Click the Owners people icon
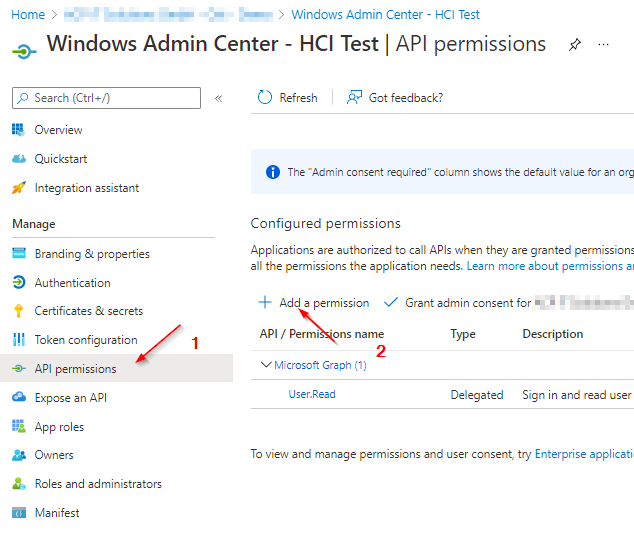 tap(19, 455)
